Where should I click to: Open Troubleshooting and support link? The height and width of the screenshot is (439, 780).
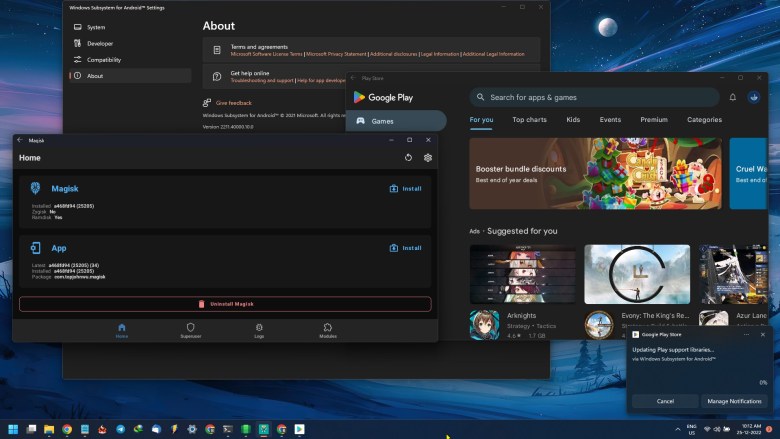click(262, 81)
